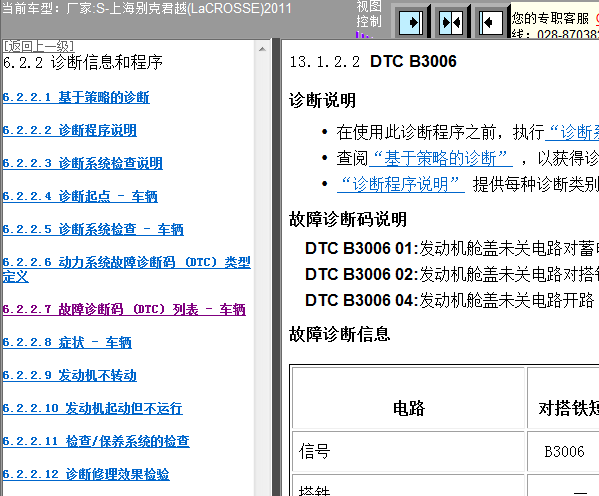Open 6.2.2.11 检查/保养系统的检查 link
The height and width of the screenshot is (496, 599).
coord(96,441)
